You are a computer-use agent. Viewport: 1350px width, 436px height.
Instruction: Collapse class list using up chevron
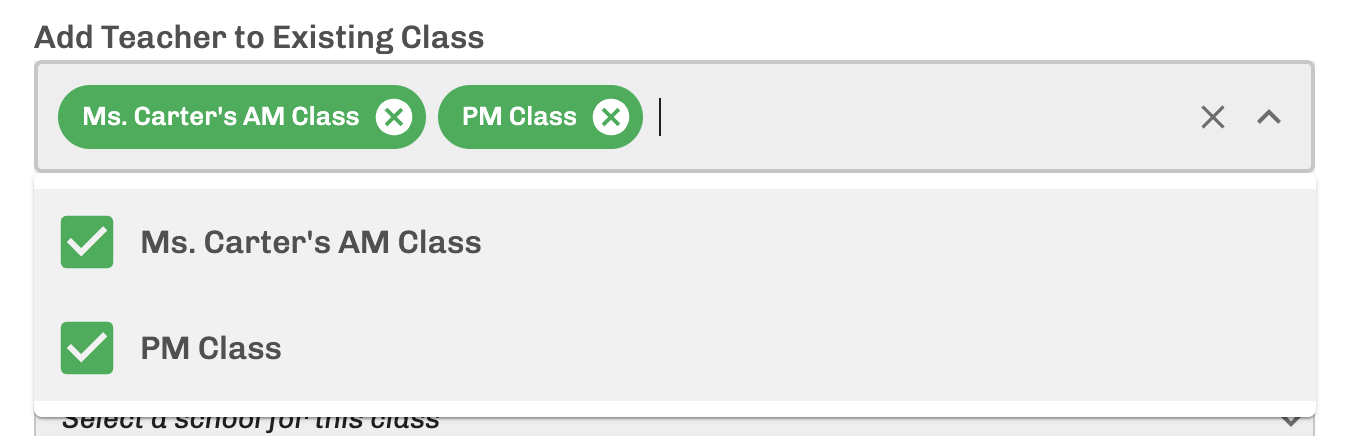click(1269, 117)
